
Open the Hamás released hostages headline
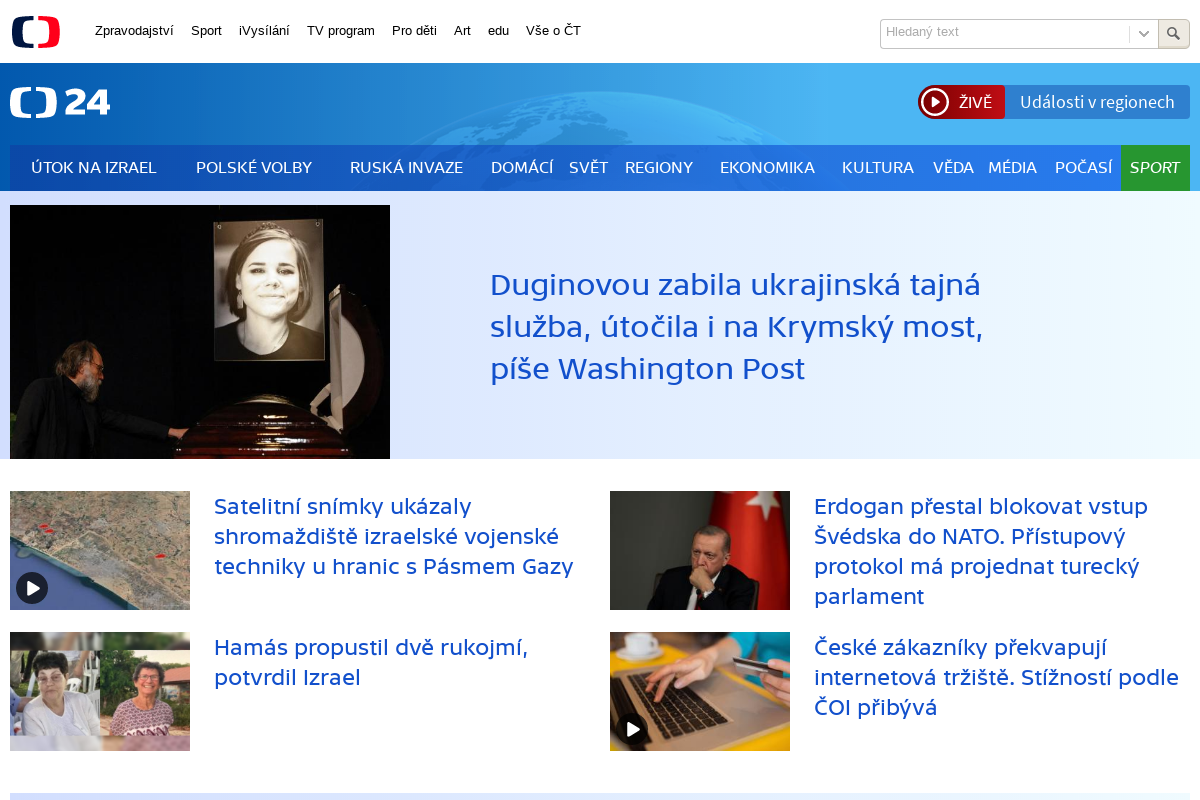click(371, 662)
